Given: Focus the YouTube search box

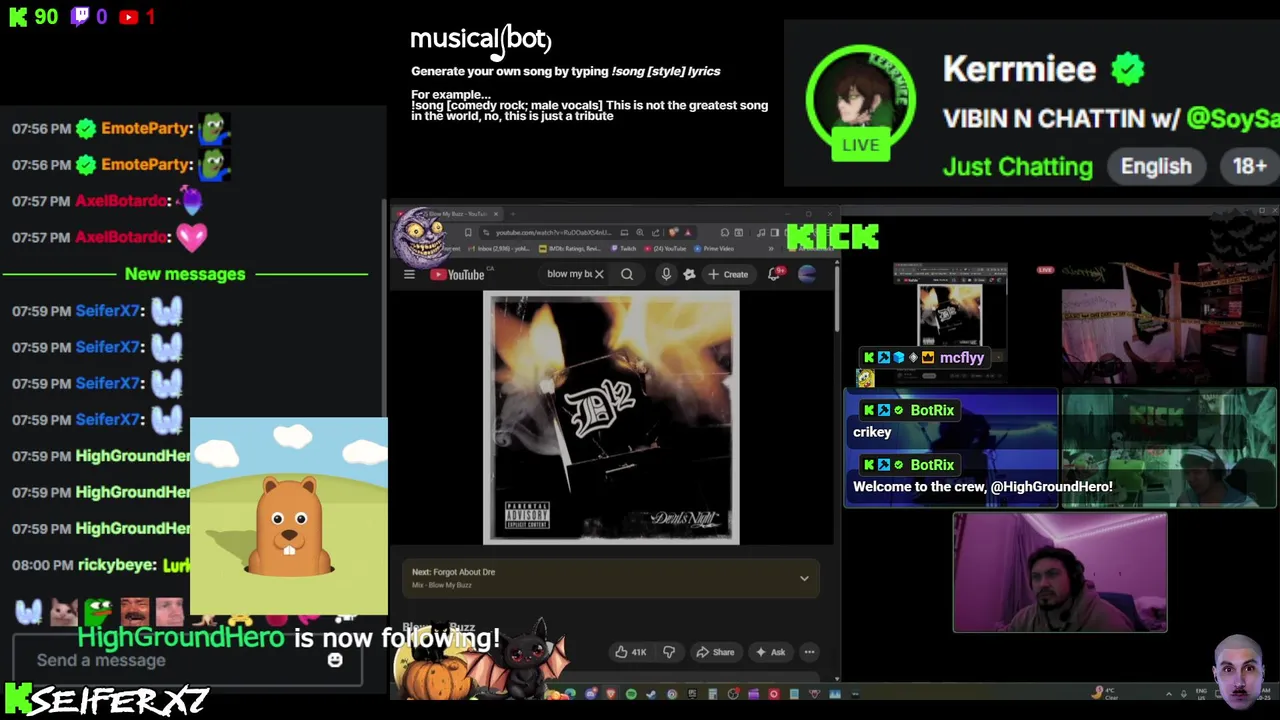Looking at the screenshot, I should pos(570,274).
